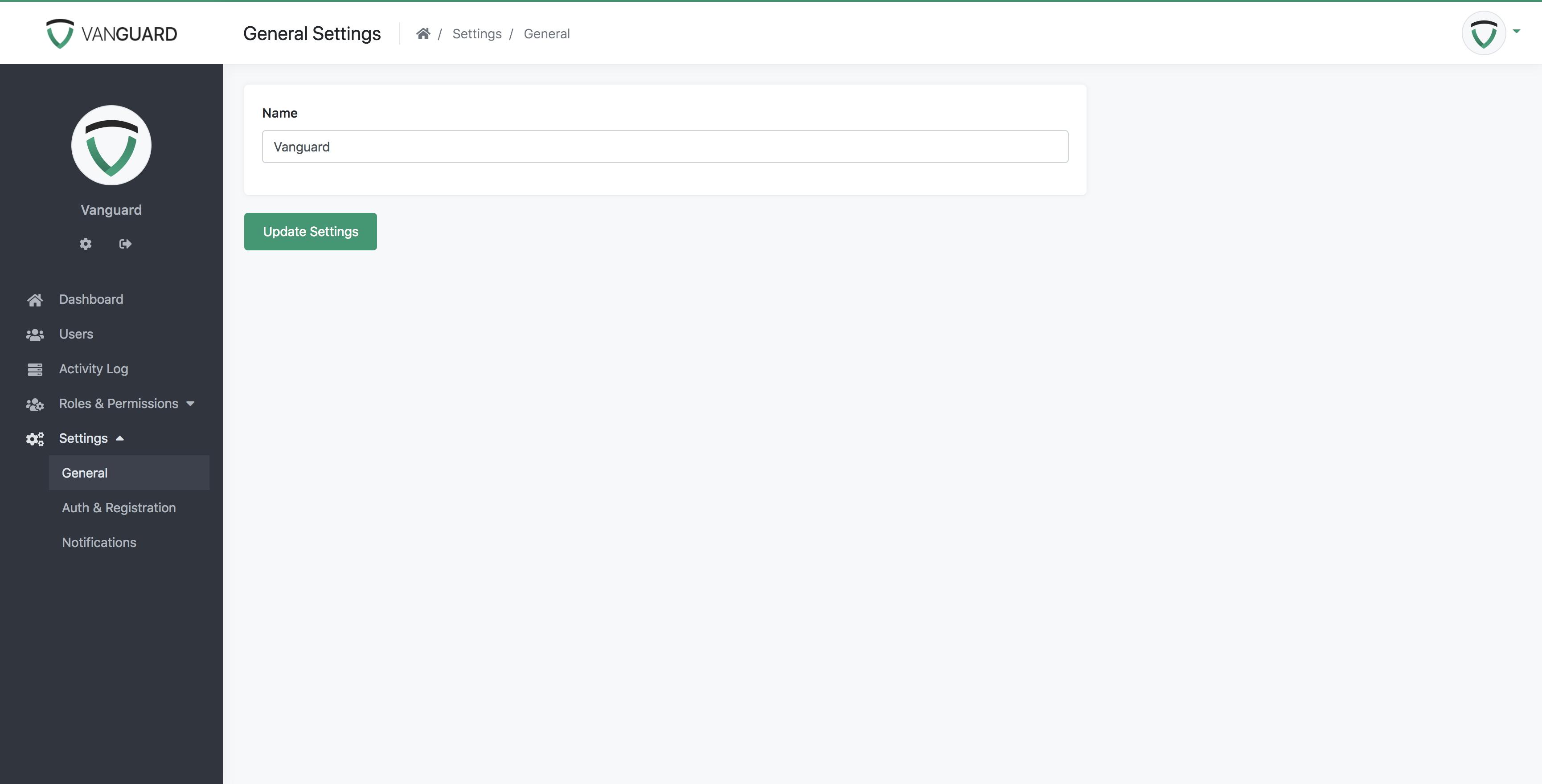
Task: Click the dropdown caret beside top-right avatar
Action: coord(1516,31)
